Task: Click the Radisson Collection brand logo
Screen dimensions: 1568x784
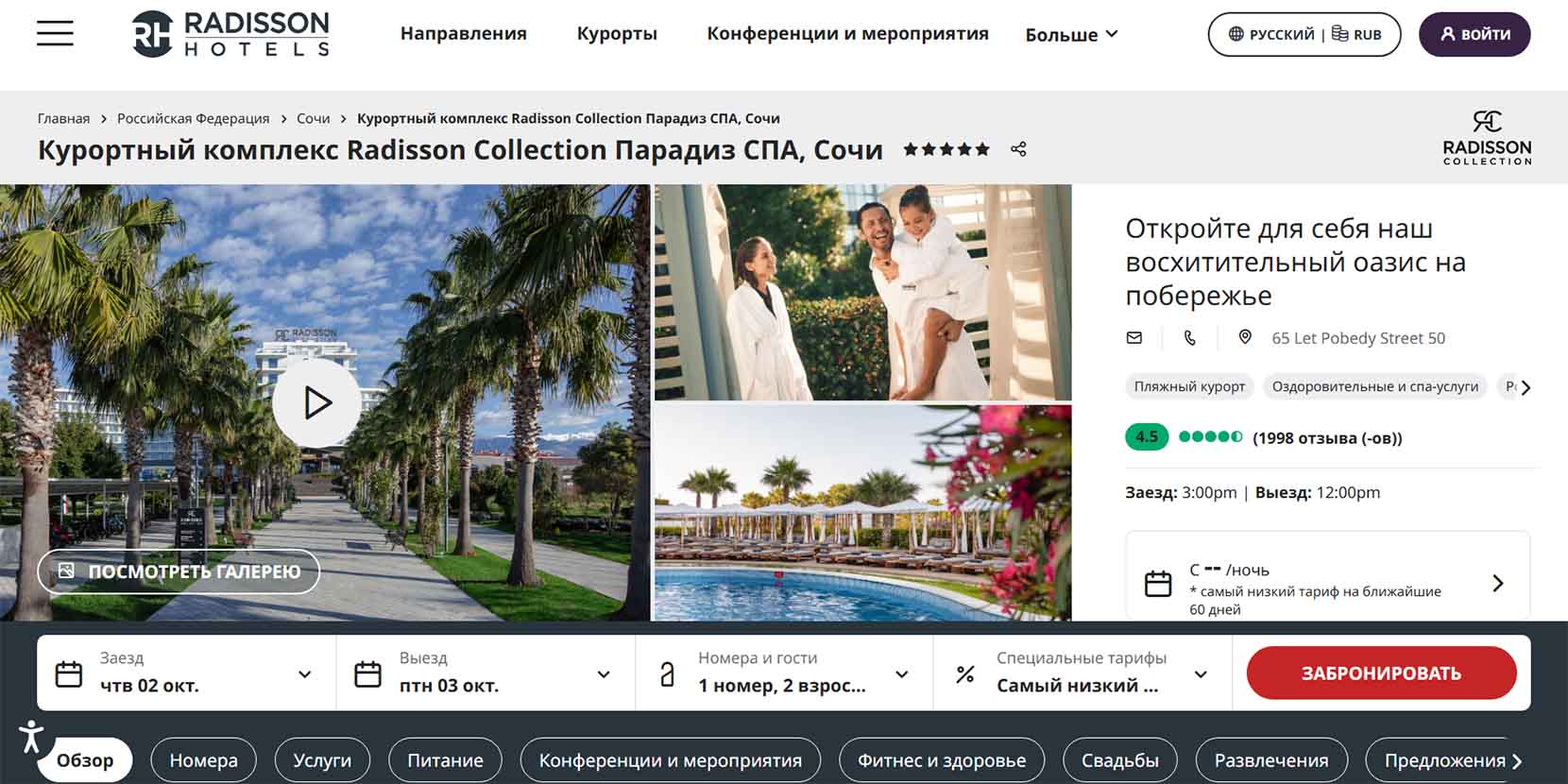Action: click(x=1487, y=138)
